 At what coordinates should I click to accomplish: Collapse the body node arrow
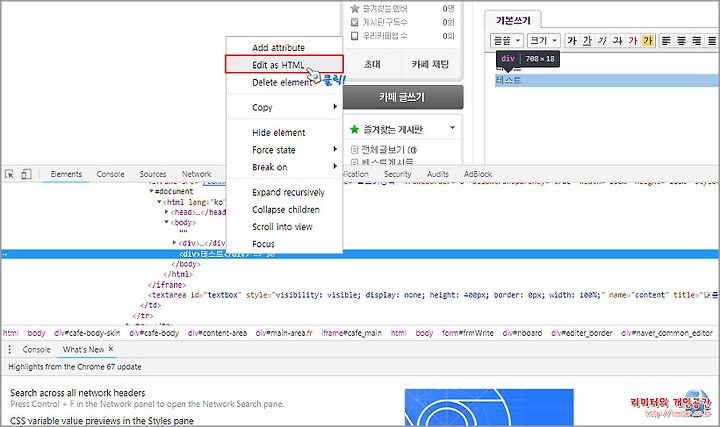pos(167,222)
